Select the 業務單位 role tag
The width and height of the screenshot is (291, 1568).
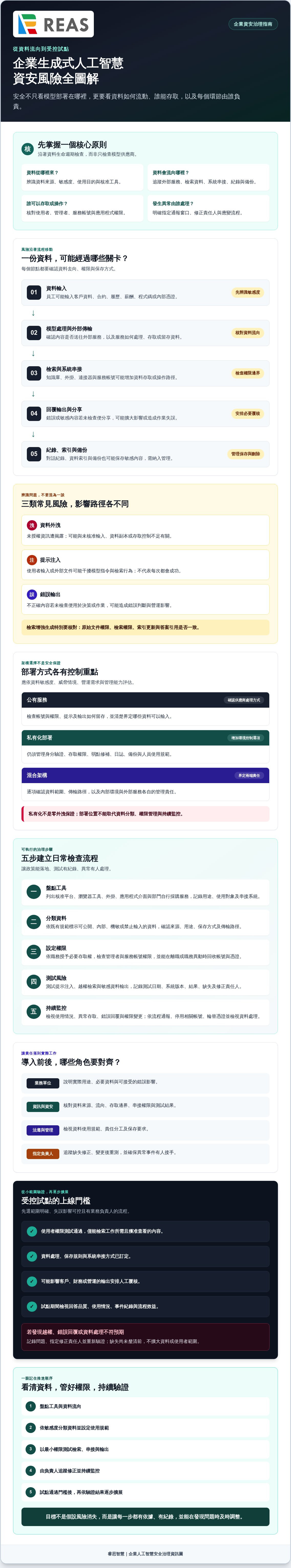coord(43,1083)
